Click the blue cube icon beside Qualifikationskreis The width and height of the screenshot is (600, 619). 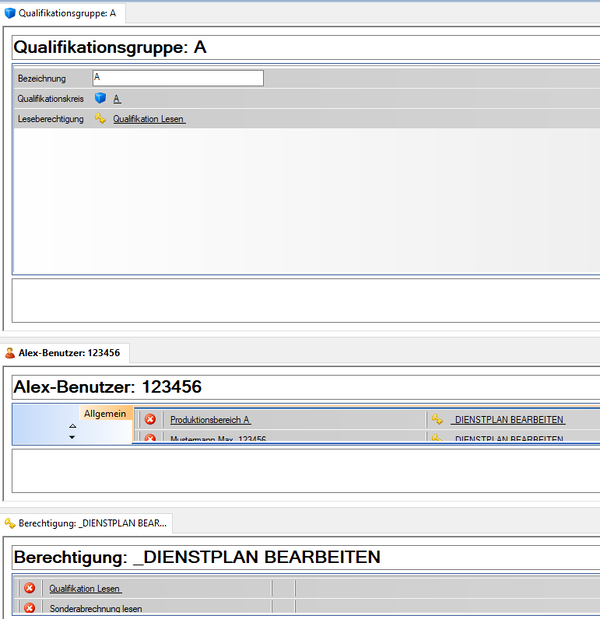click(100, 99)
